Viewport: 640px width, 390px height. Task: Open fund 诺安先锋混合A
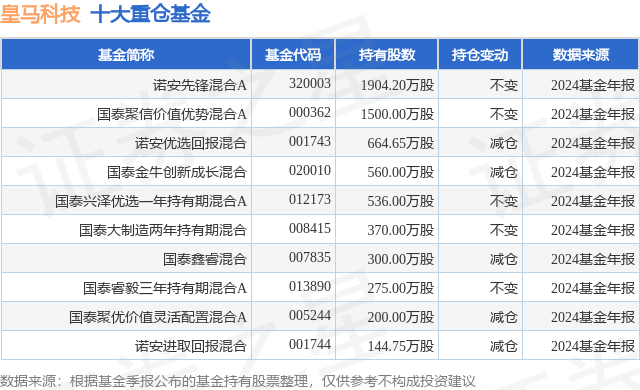200,85
